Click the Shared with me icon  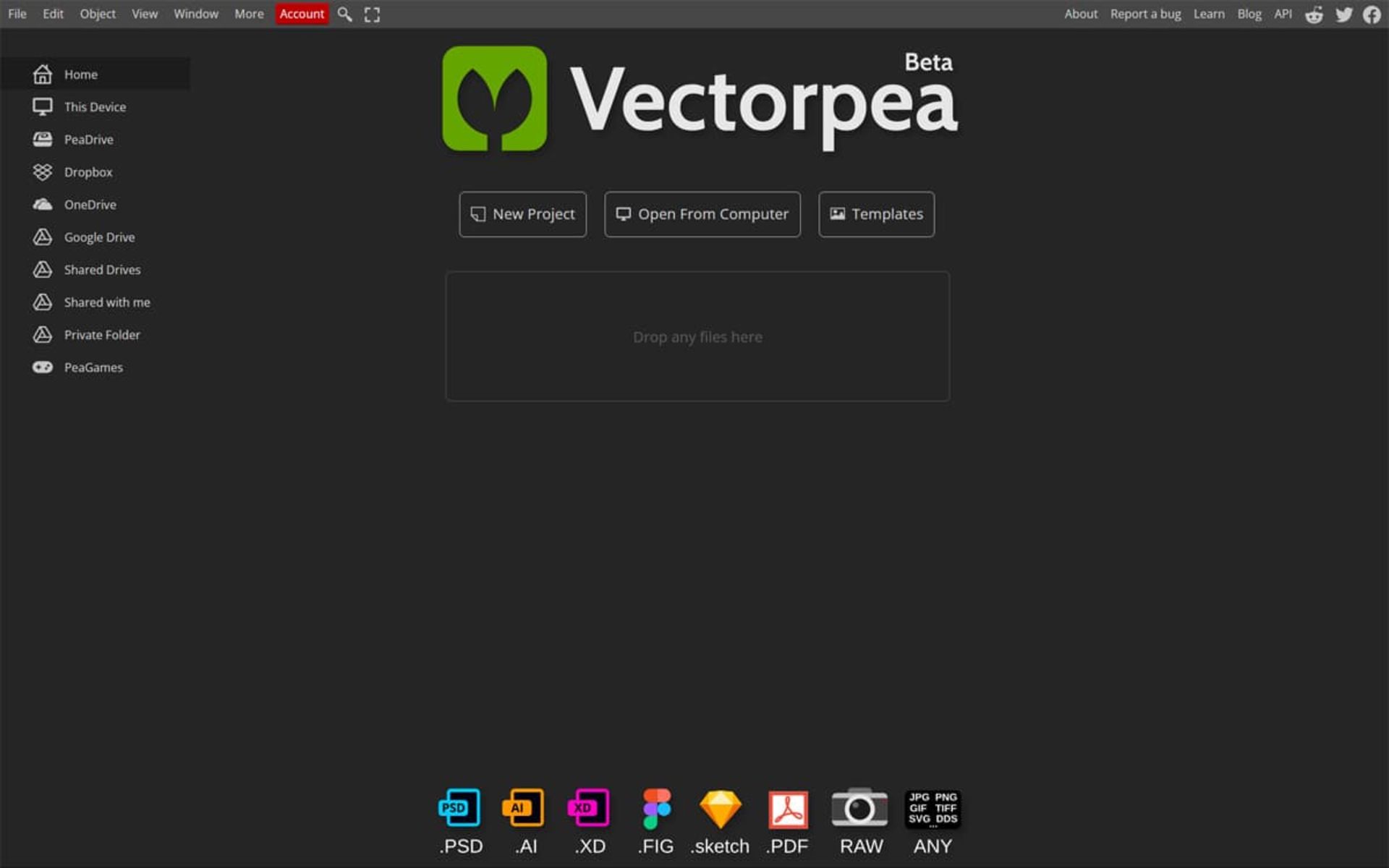pos(43,302)
